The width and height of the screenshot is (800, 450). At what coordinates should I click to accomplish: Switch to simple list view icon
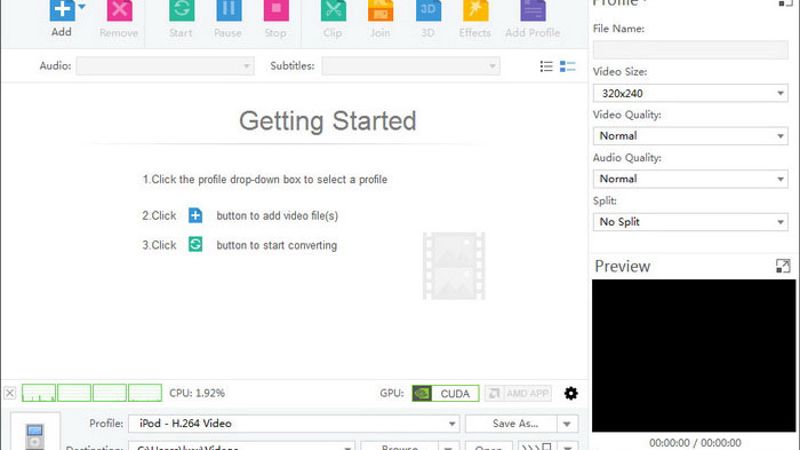pos(546,66)
